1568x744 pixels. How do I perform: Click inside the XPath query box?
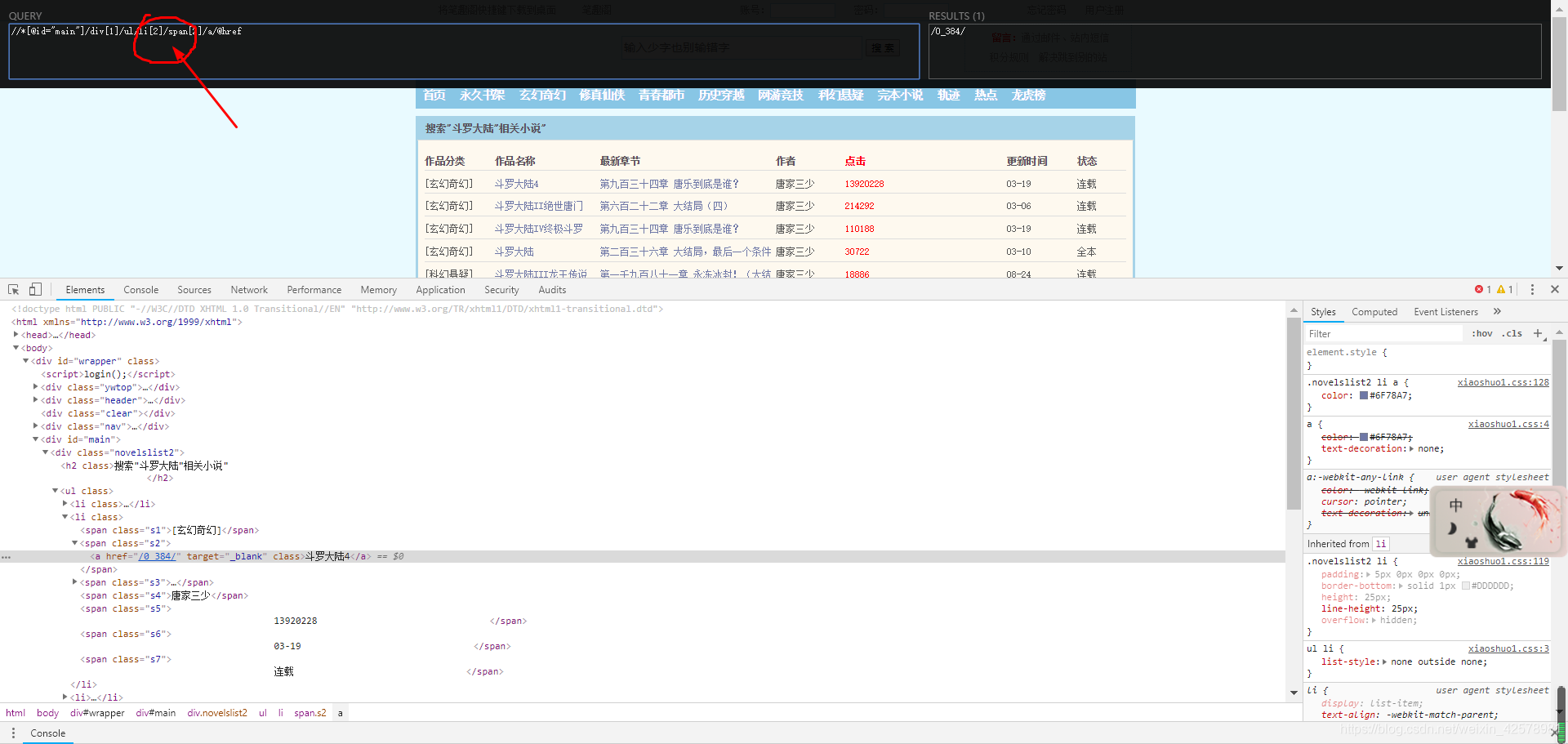click(x=464, y=51)
